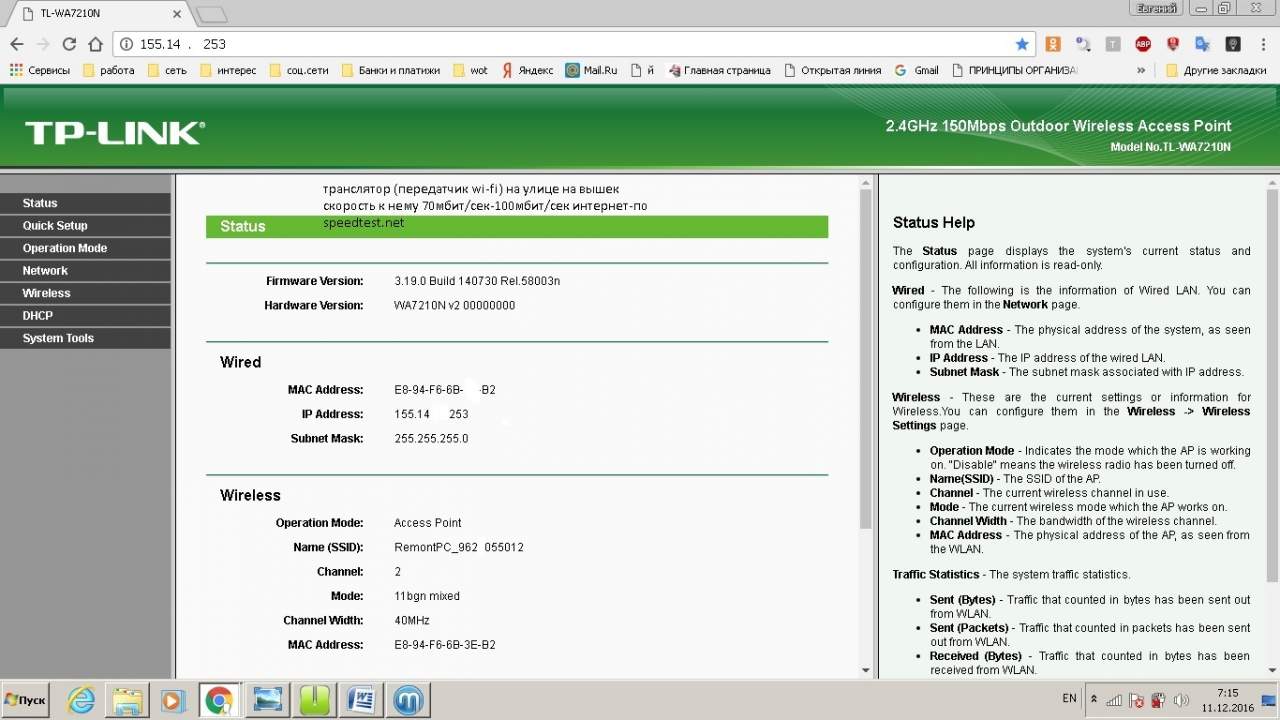This screenshot has height=720, width=1280.
Task: Click the volume speaker tray icon
Action: (1181, 700)
